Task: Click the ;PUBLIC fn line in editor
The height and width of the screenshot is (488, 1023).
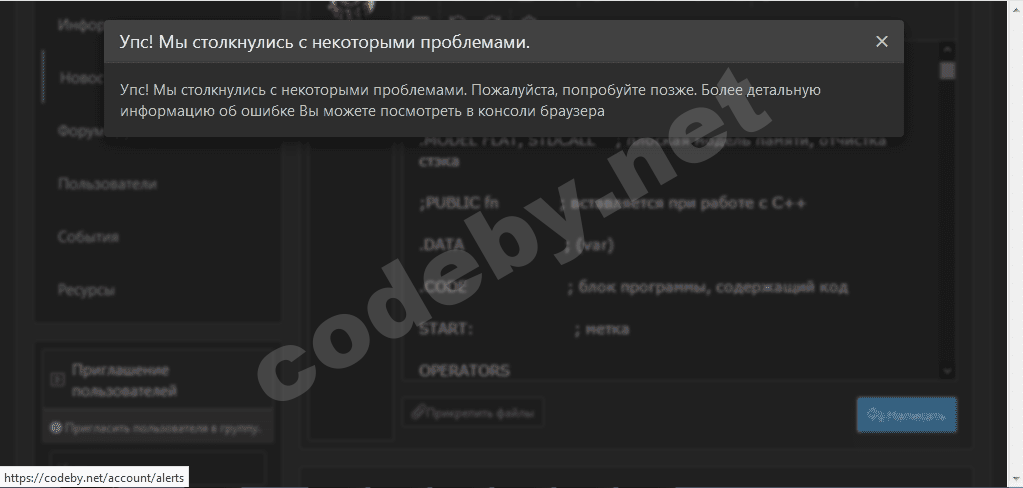Action: tap(612, 204)
